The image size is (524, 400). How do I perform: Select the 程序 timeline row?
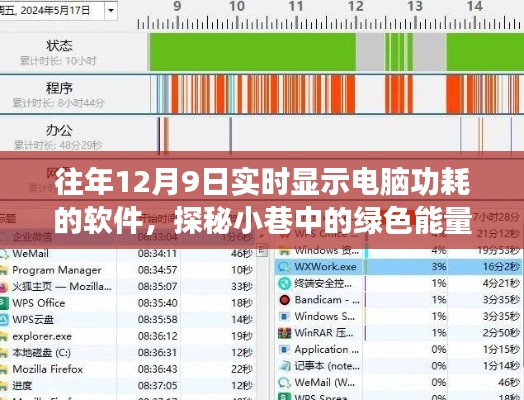(262, 94)
